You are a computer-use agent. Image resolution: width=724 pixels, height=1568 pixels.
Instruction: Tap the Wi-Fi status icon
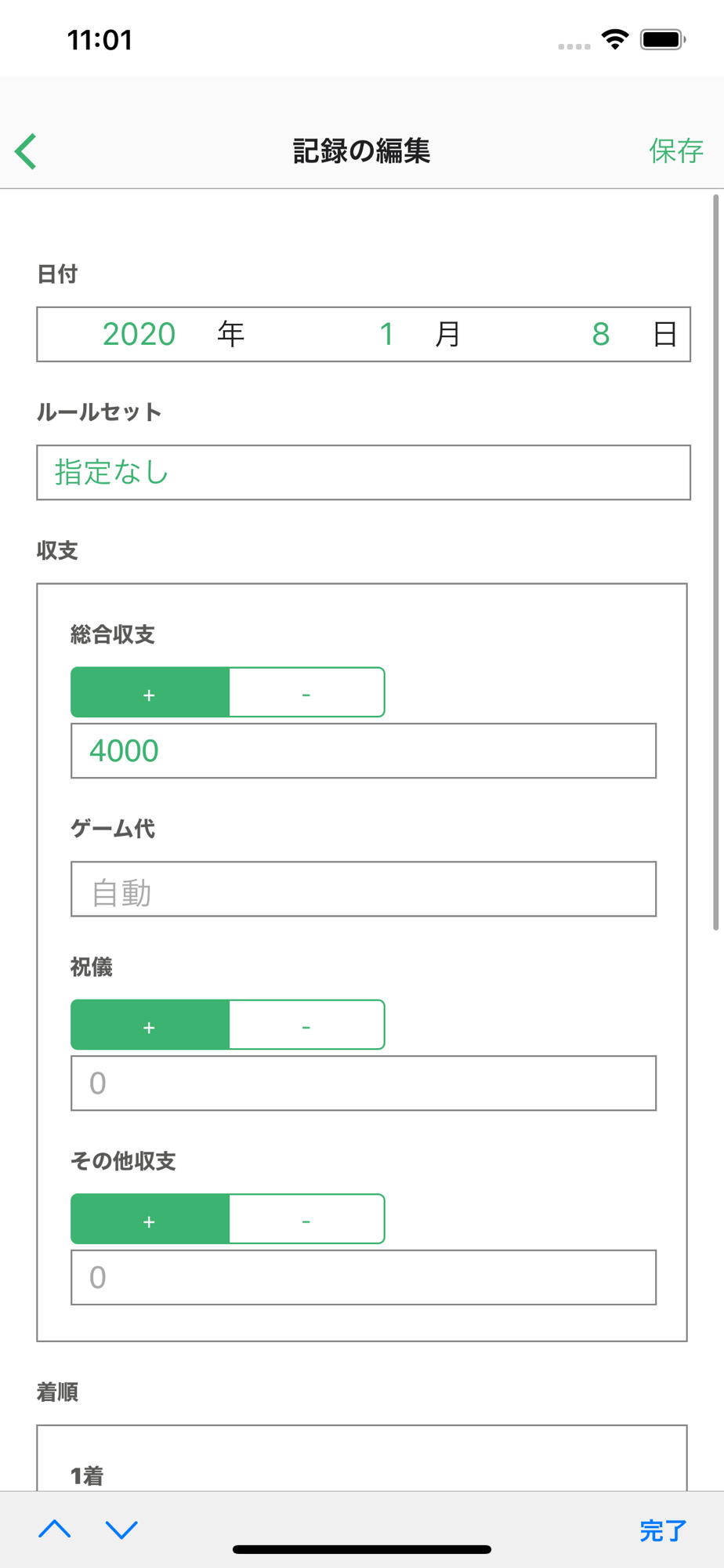[x=615, y=39]
